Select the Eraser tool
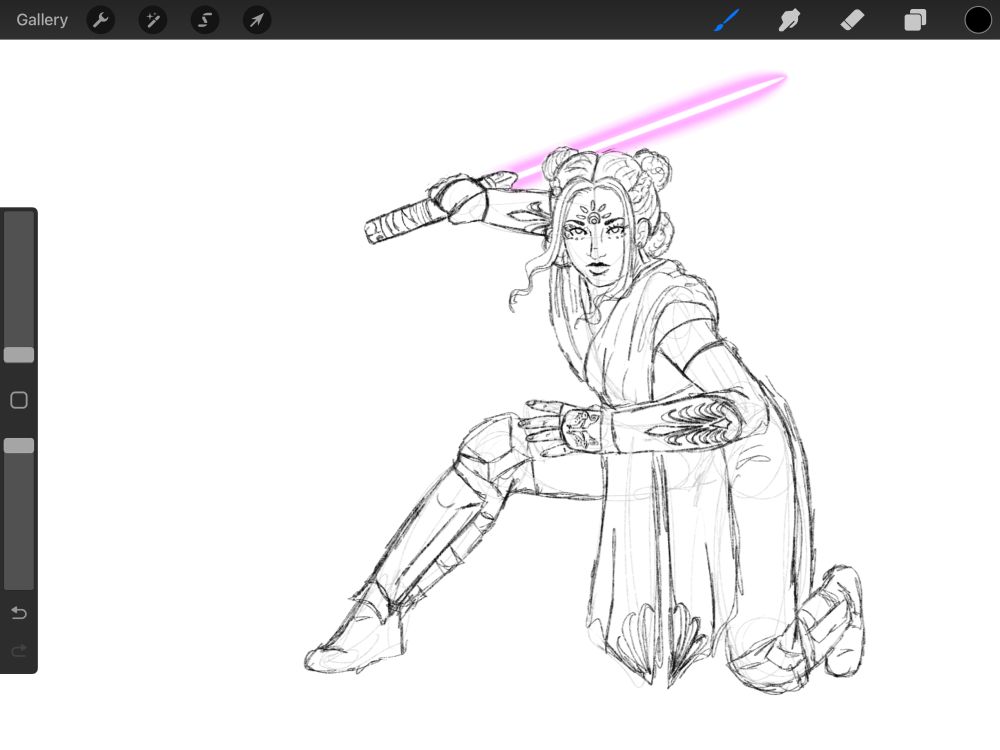 pyautogui.click(x=852, y=20)
